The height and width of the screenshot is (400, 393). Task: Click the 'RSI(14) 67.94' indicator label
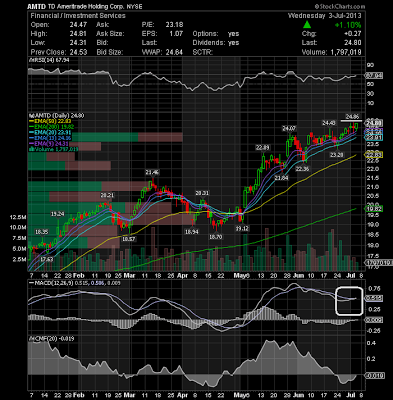coord(49,60)
